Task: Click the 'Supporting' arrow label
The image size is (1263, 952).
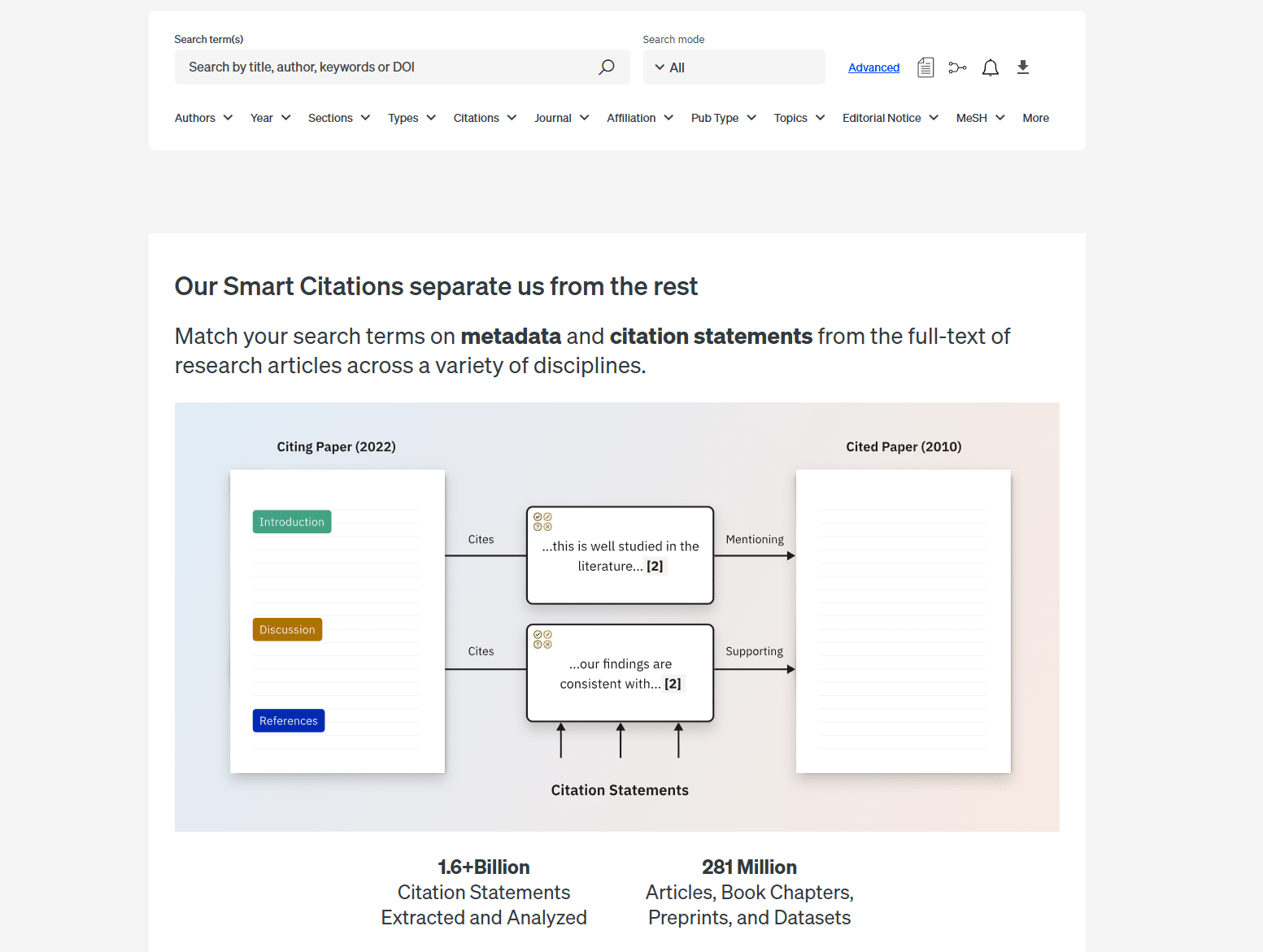Action: [755, 651]
